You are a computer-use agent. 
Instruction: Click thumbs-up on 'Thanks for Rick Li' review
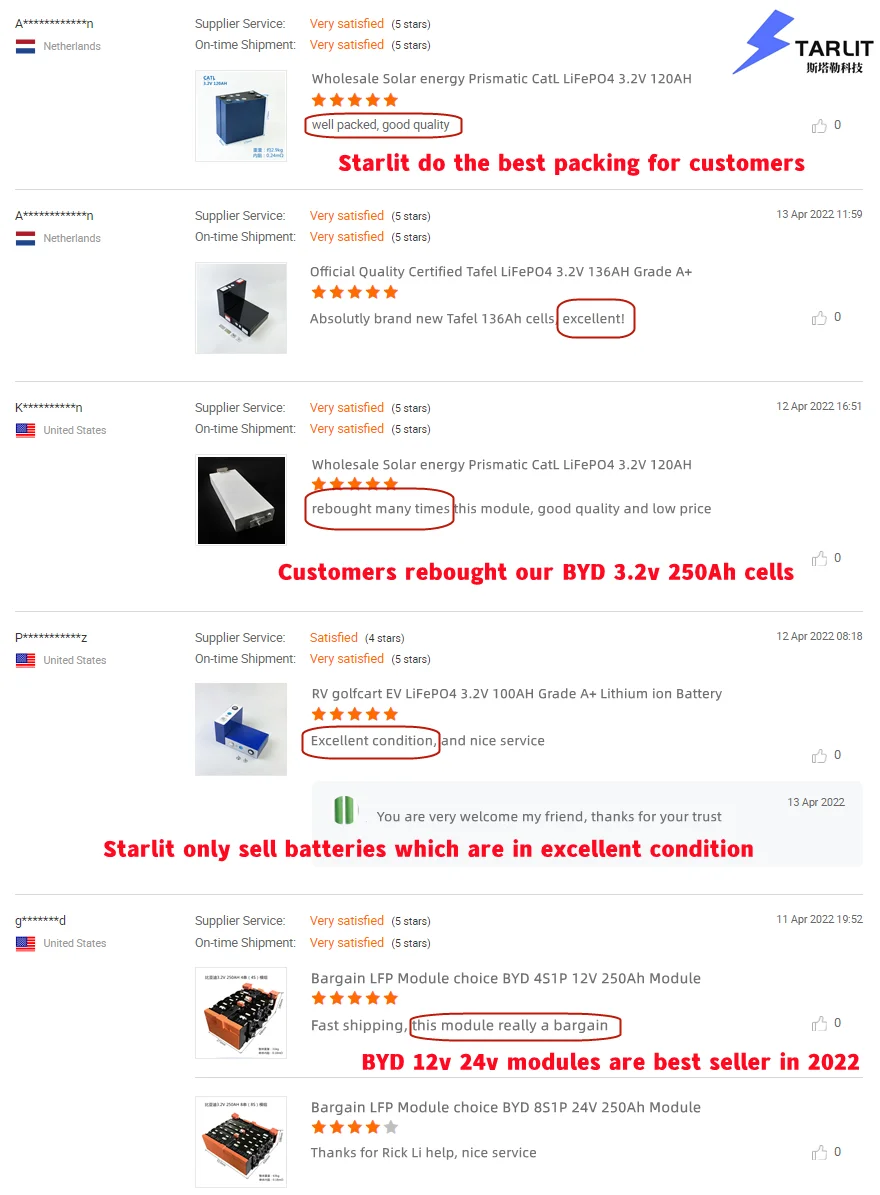(819, 1152)
